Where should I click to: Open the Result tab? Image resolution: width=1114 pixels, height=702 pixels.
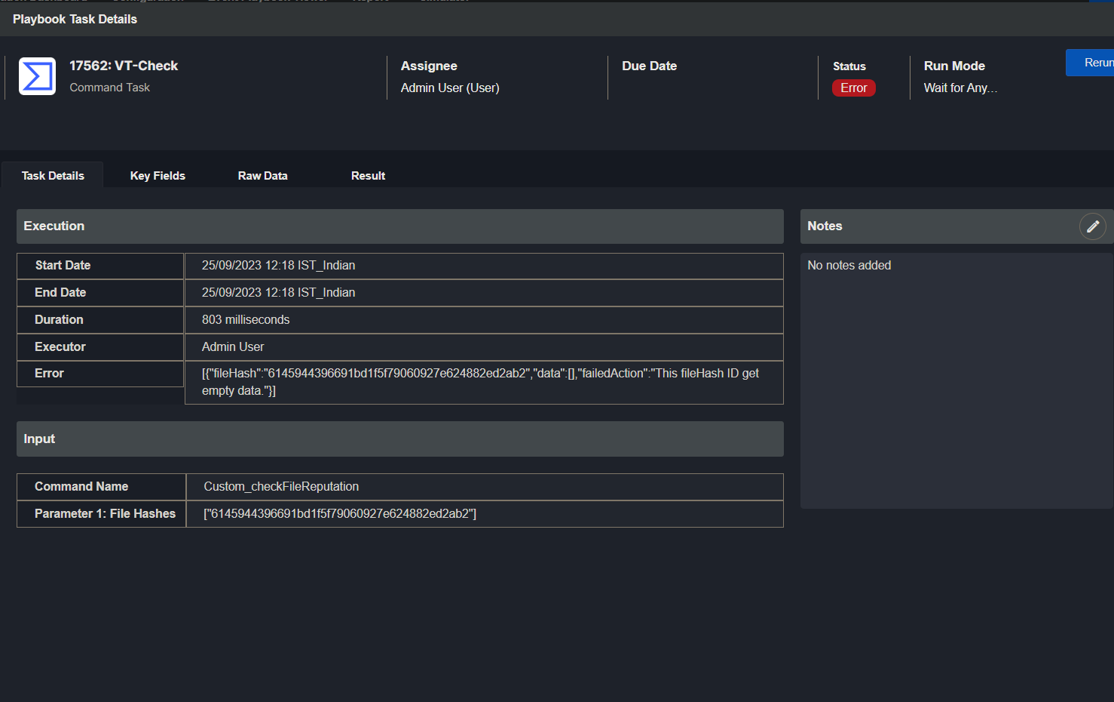368,176
